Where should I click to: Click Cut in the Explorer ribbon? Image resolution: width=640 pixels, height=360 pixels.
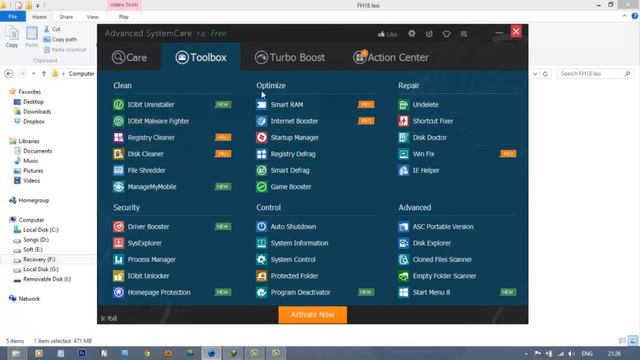tap(52, 29)
